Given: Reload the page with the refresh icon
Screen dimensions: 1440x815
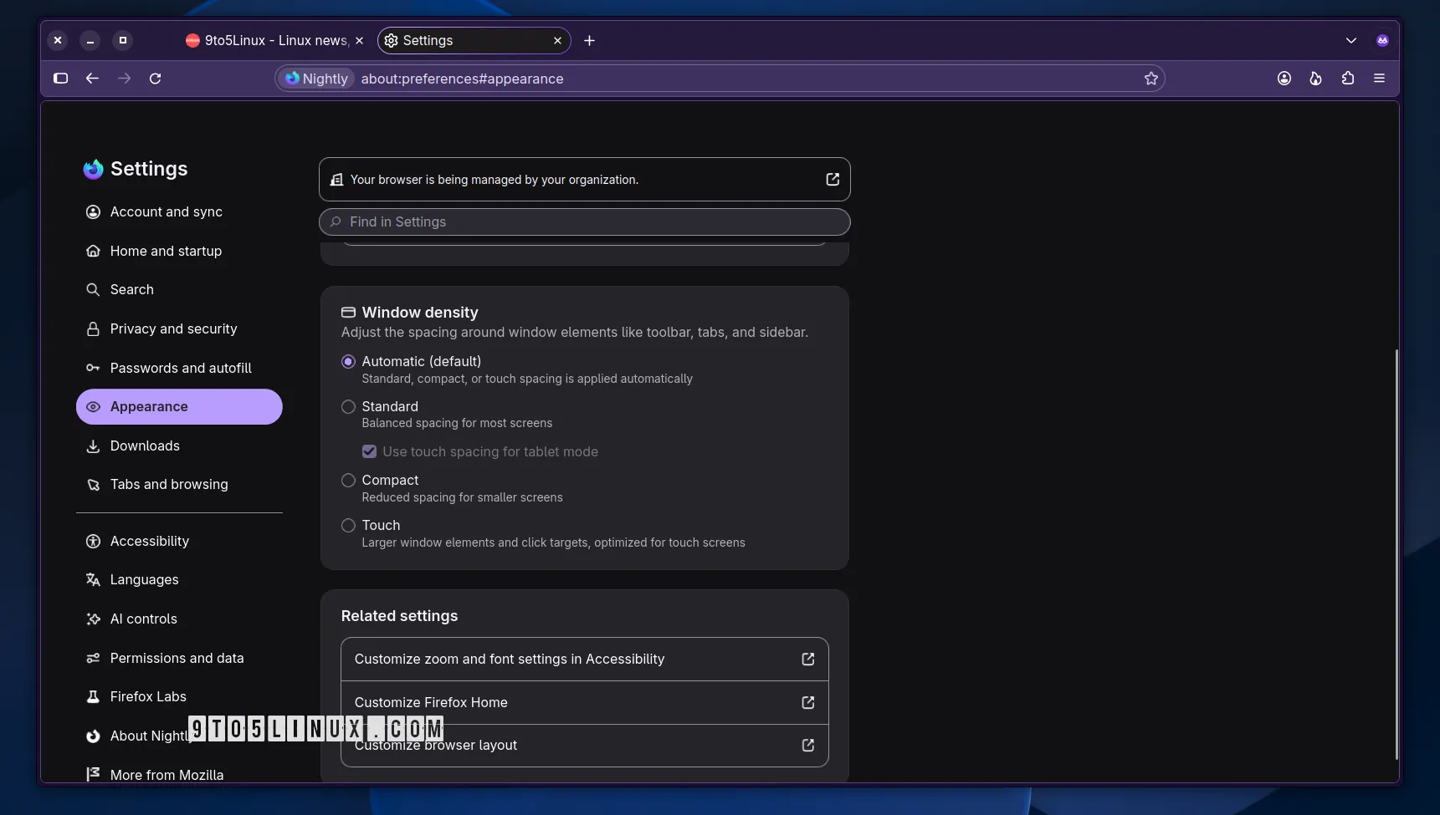Looking at the screenshot, I should (155, 78).
